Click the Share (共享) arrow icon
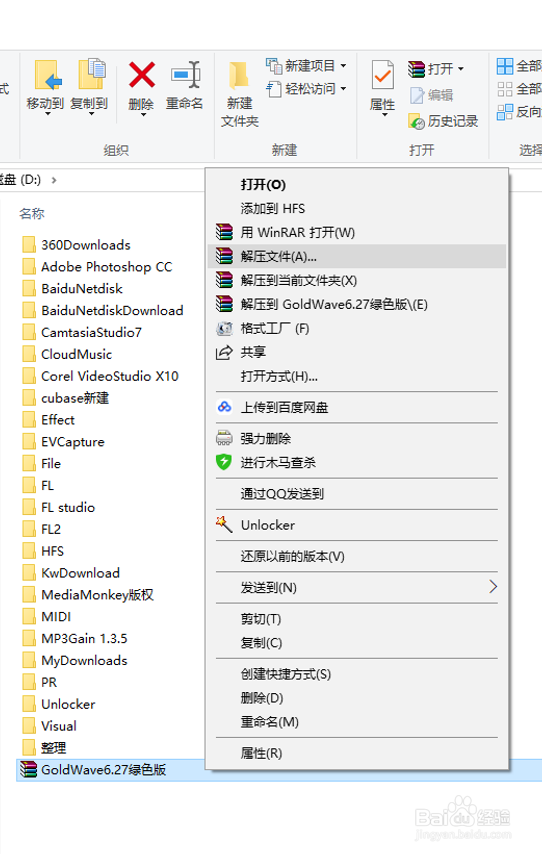Viewport: 542px width, 854px height. pos(224,352)
